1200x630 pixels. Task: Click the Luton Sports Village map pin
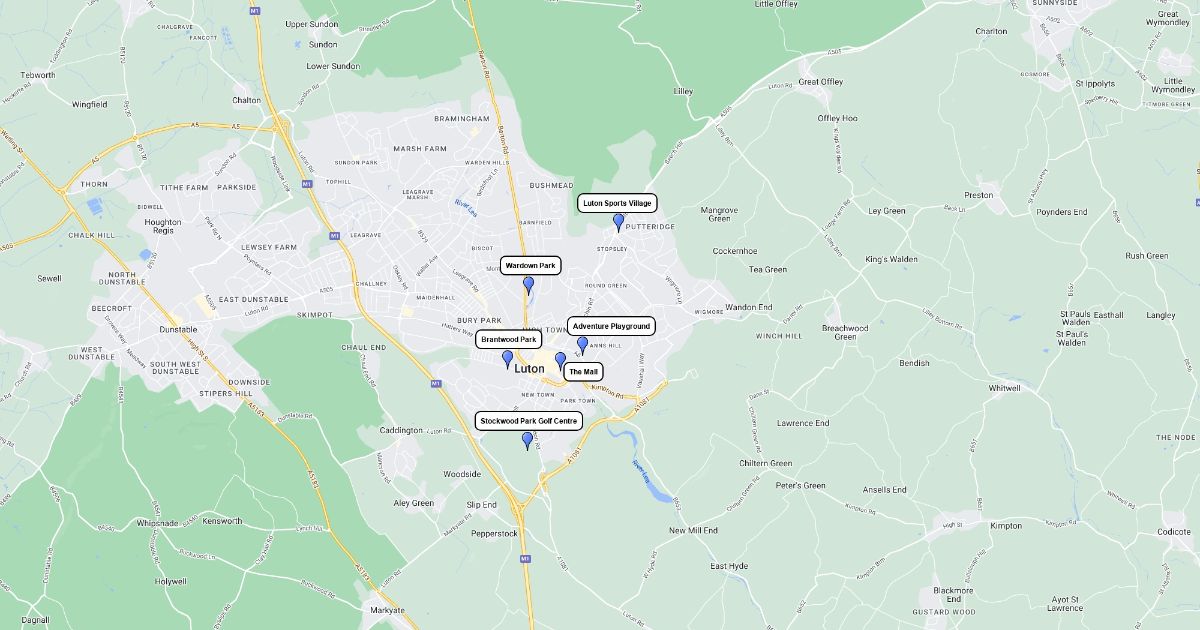click(618, 222)
